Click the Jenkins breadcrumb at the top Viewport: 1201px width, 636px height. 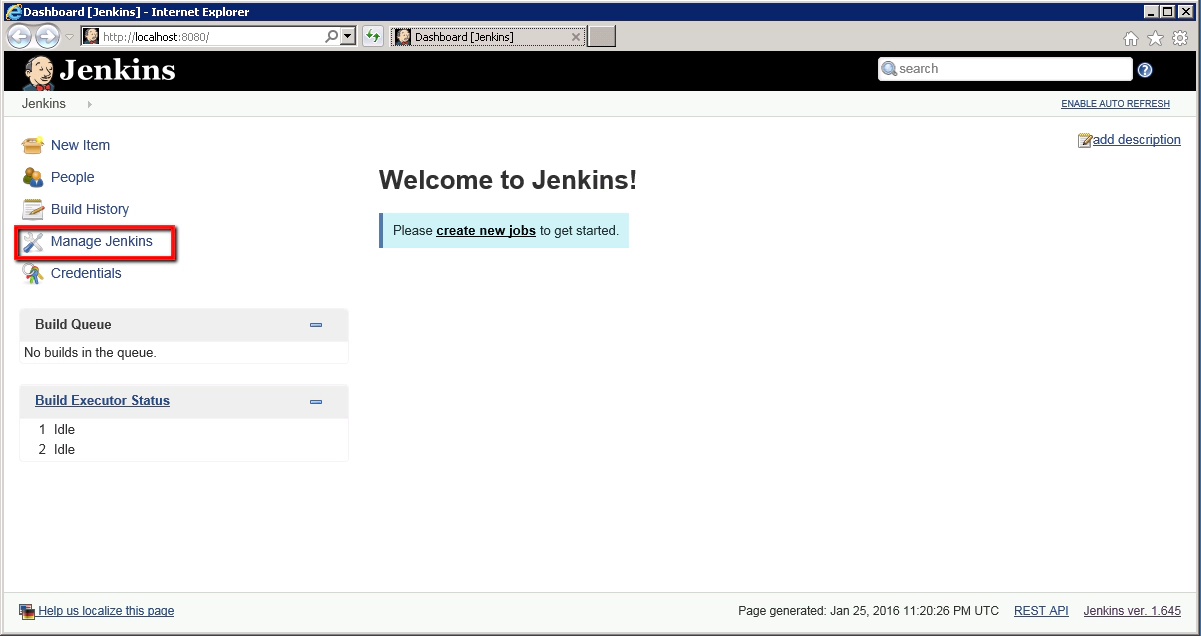point(43,103)
